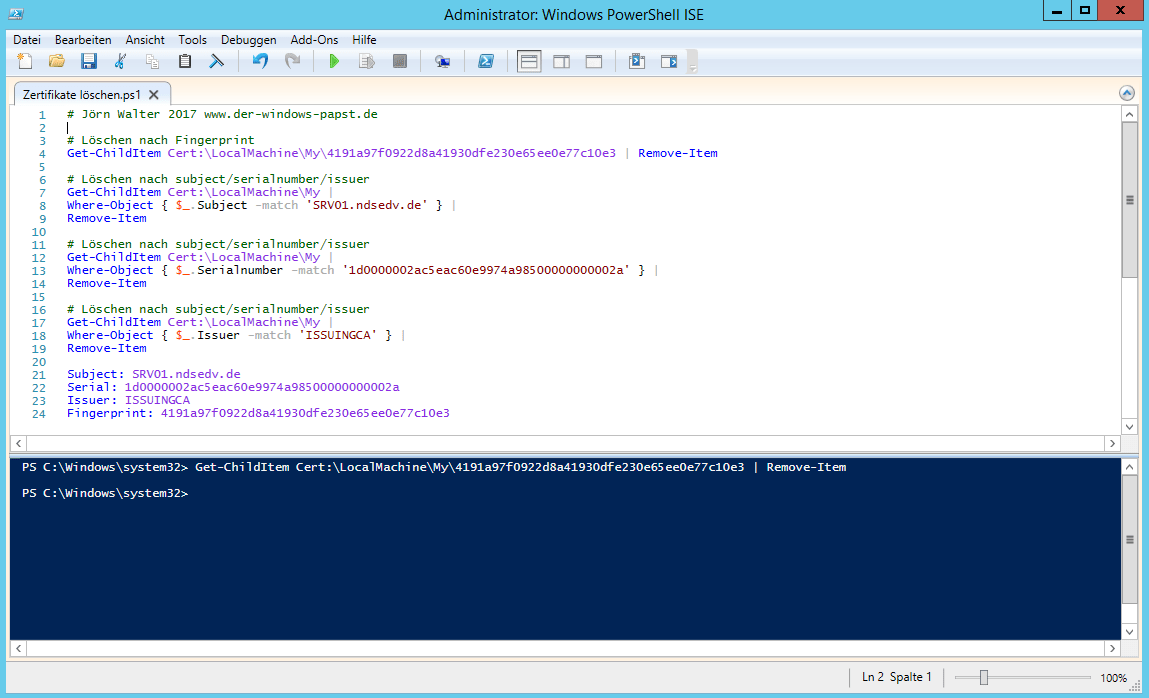Collapse the script pane with the top-right chevron

coord(1127,92)
